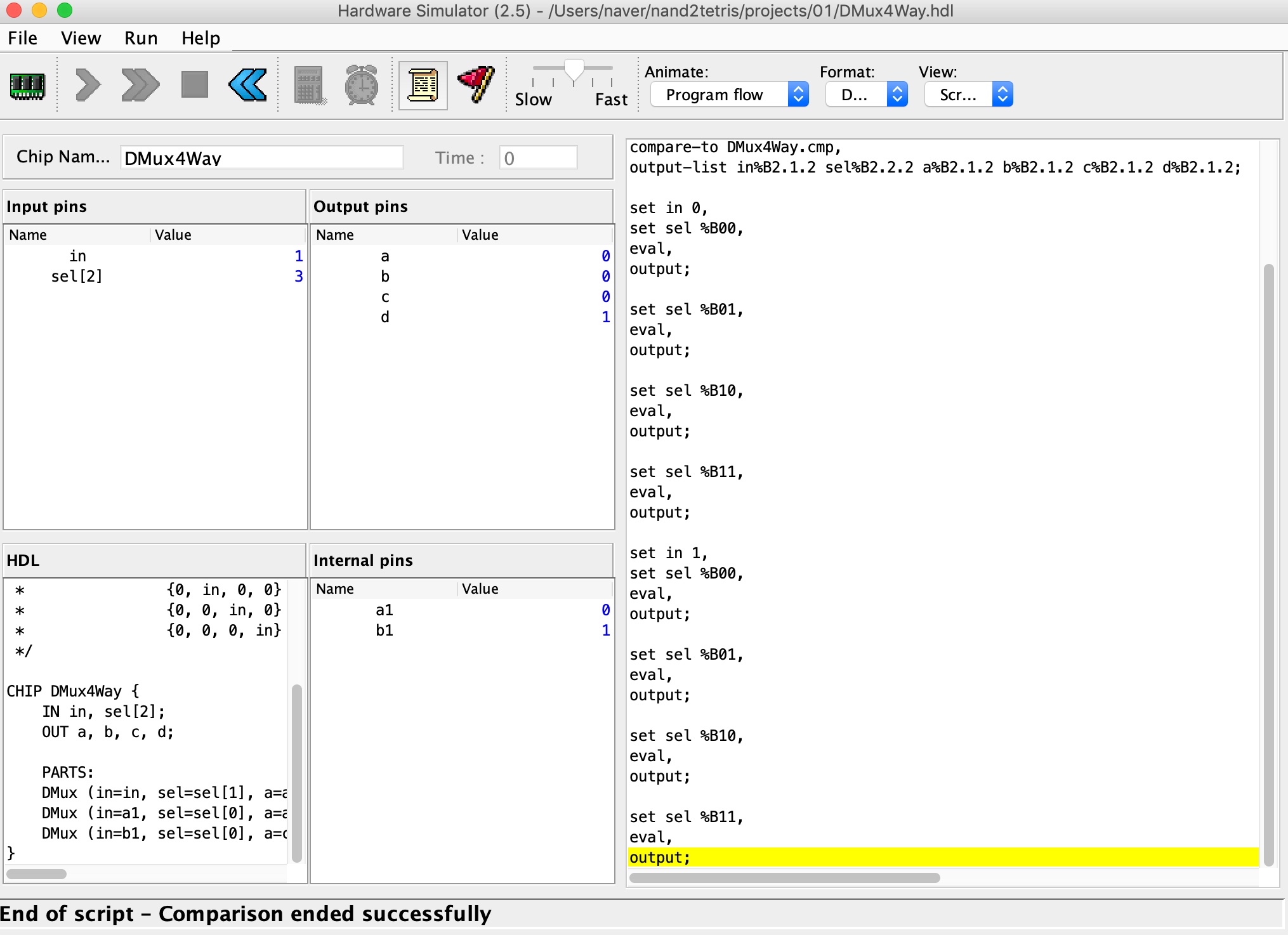Open the View menu
Viewport: 1288px width, 935px height.
[81, 38]
